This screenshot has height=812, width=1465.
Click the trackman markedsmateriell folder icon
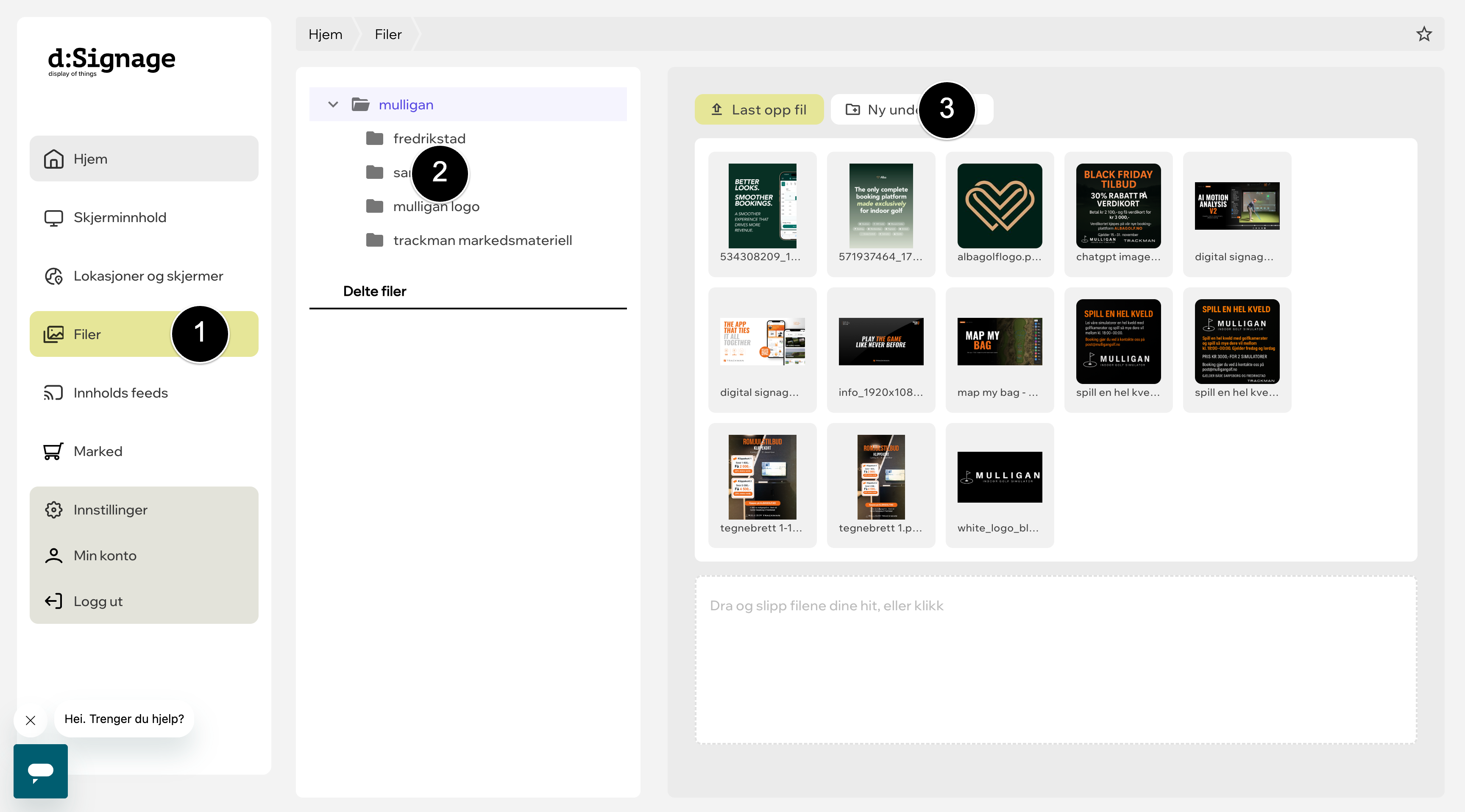374,240
